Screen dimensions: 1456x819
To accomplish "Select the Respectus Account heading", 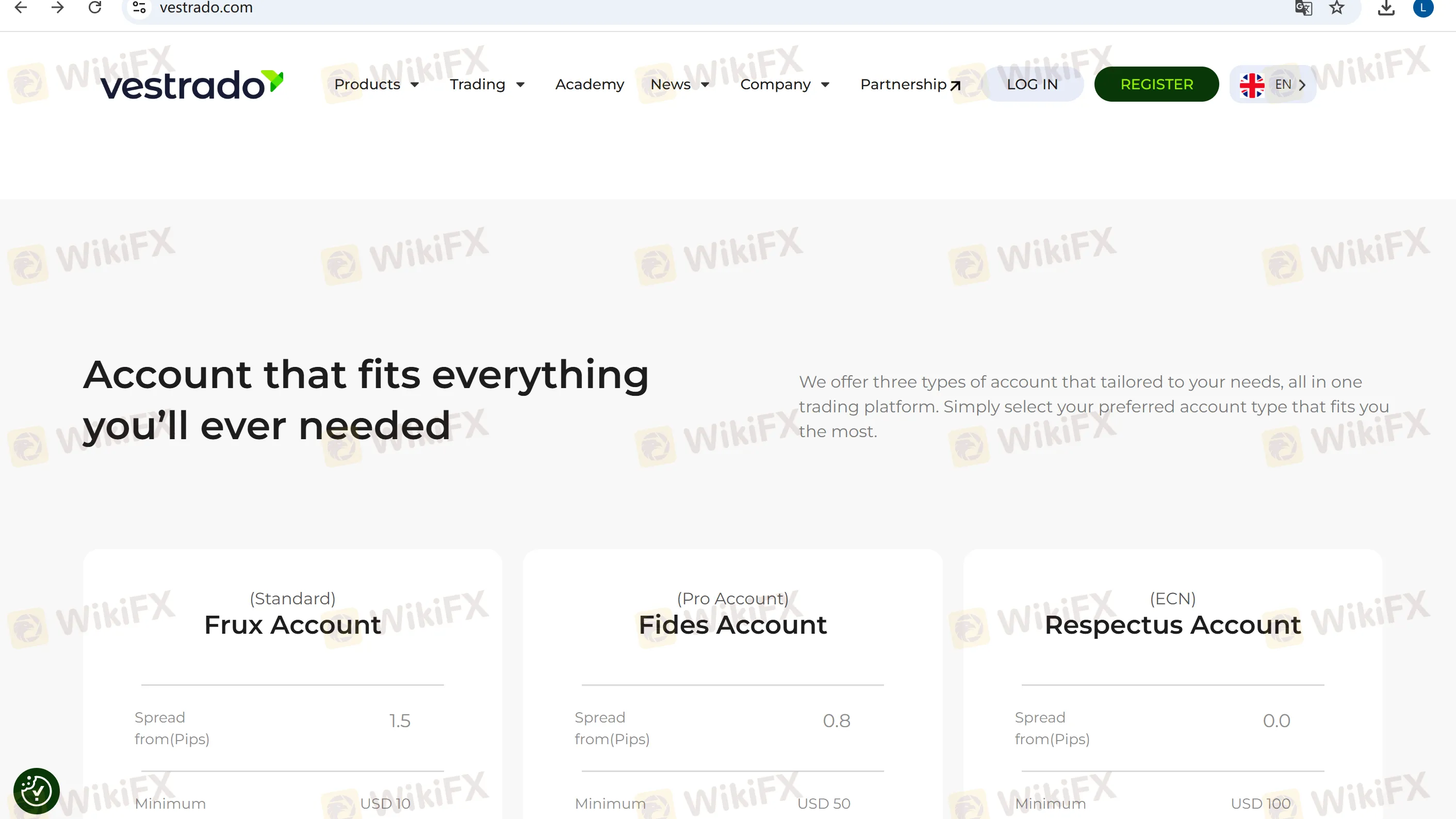I will pyautogui.click(x=1172, y=625).
